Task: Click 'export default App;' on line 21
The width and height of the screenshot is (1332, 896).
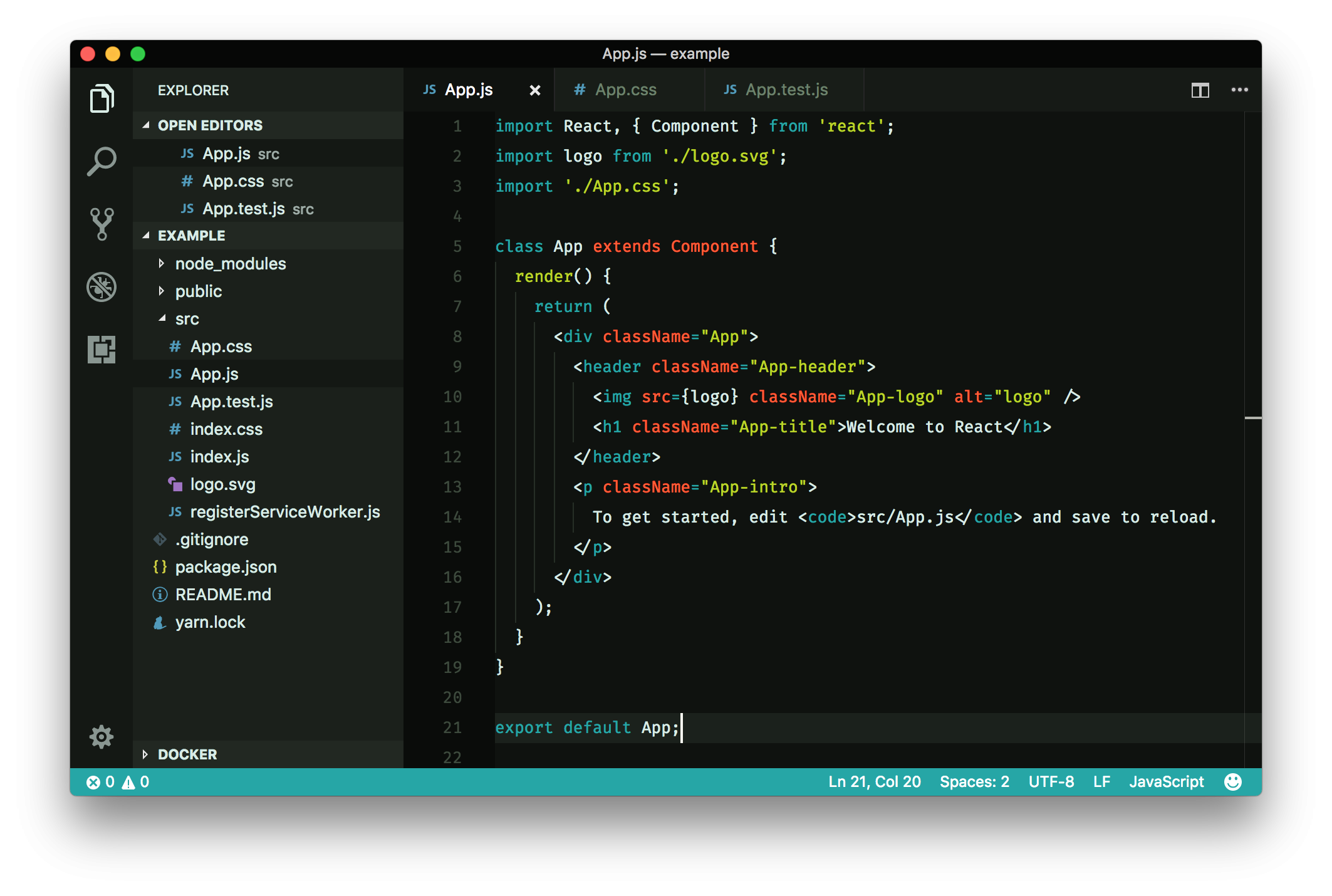Action: click(x=587, y=727)
